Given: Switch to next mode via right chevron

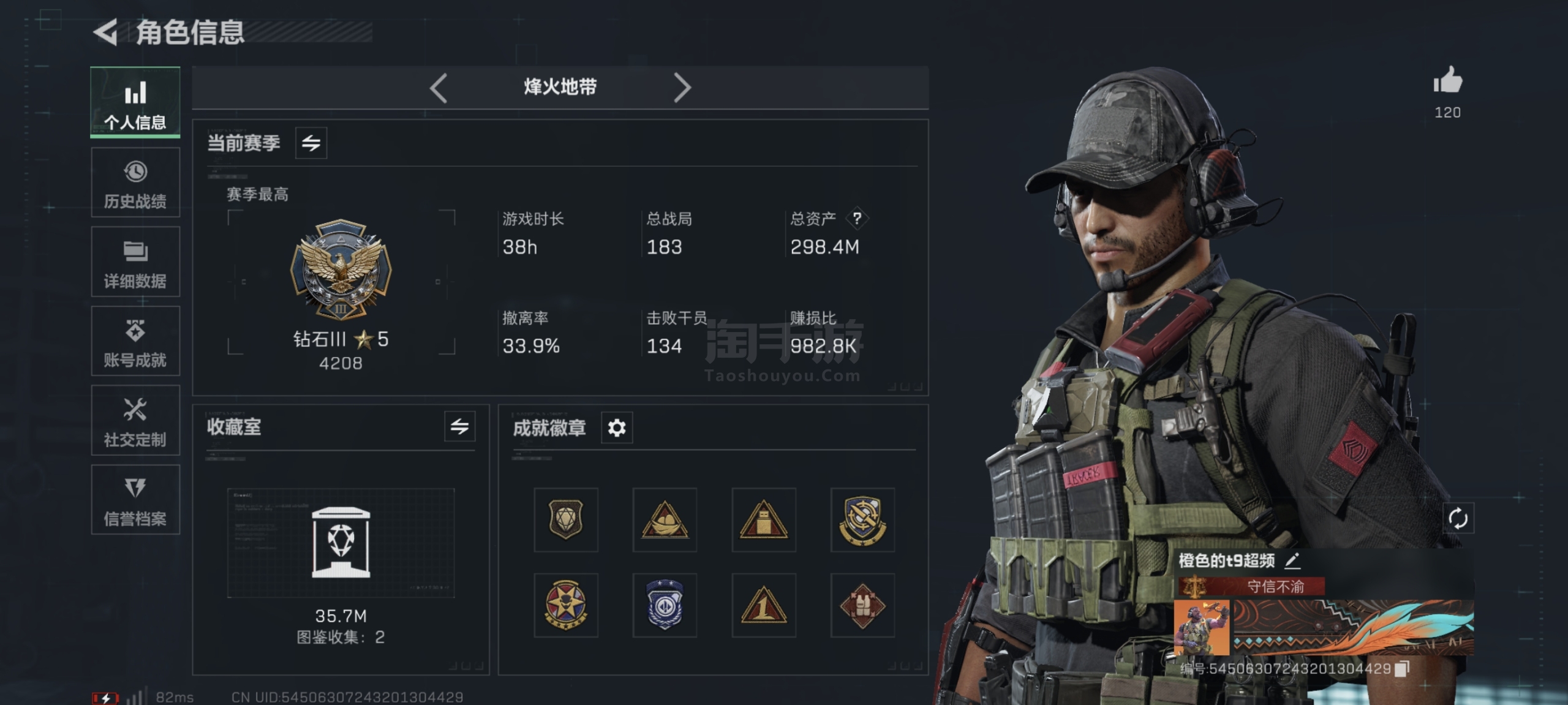Looking at the screenshot, I should pyautogui.click(x=682, y=88).
